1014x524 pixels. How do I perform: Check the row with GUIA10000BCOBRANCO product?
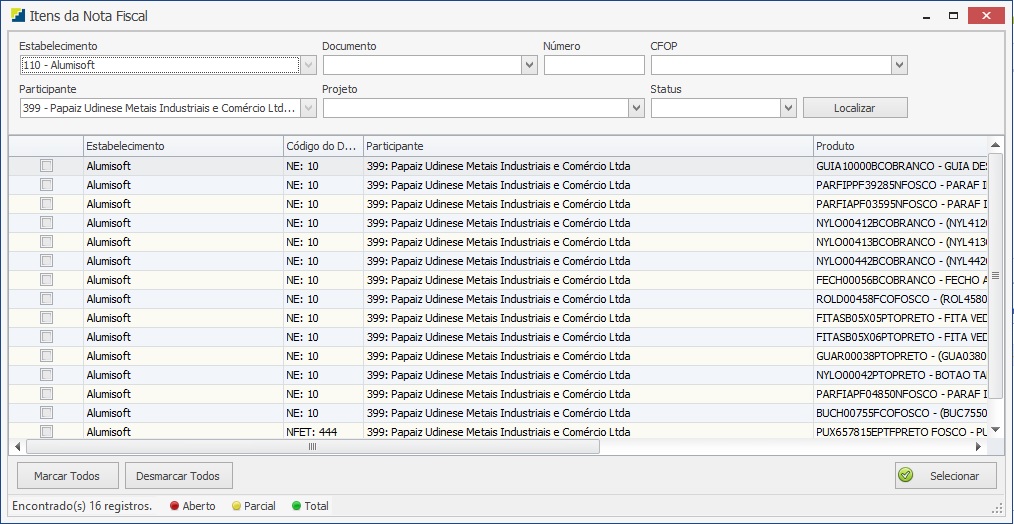[x=46, y=166]
